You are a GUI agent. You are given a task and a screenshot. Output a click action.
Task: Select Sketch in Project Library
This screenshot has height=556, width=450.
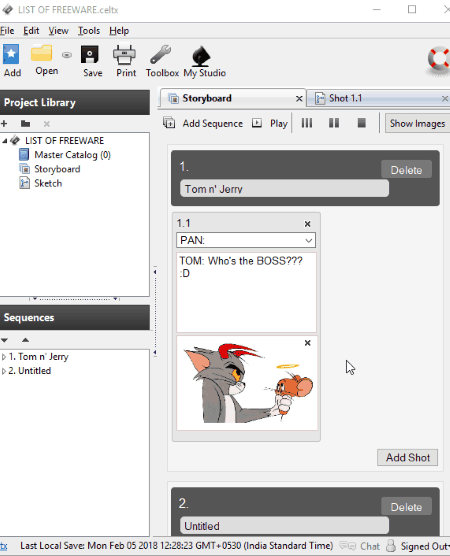[48, 183]
